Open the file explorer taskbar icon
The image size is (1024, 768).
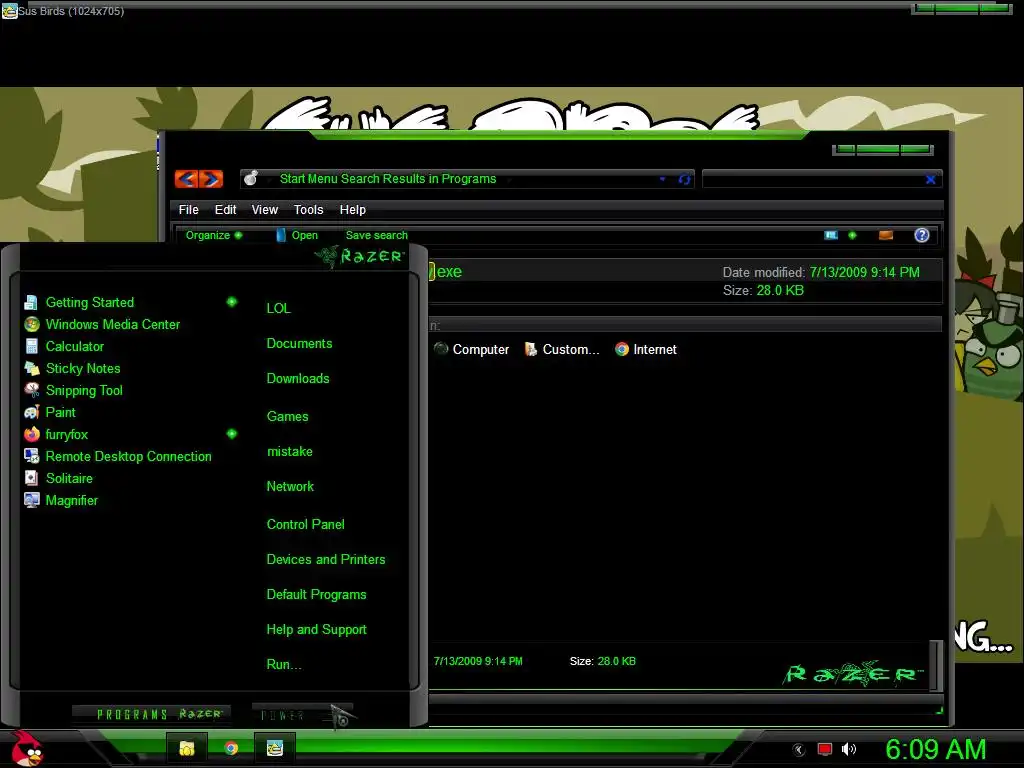pyautogui.click(x=187, y=748)
